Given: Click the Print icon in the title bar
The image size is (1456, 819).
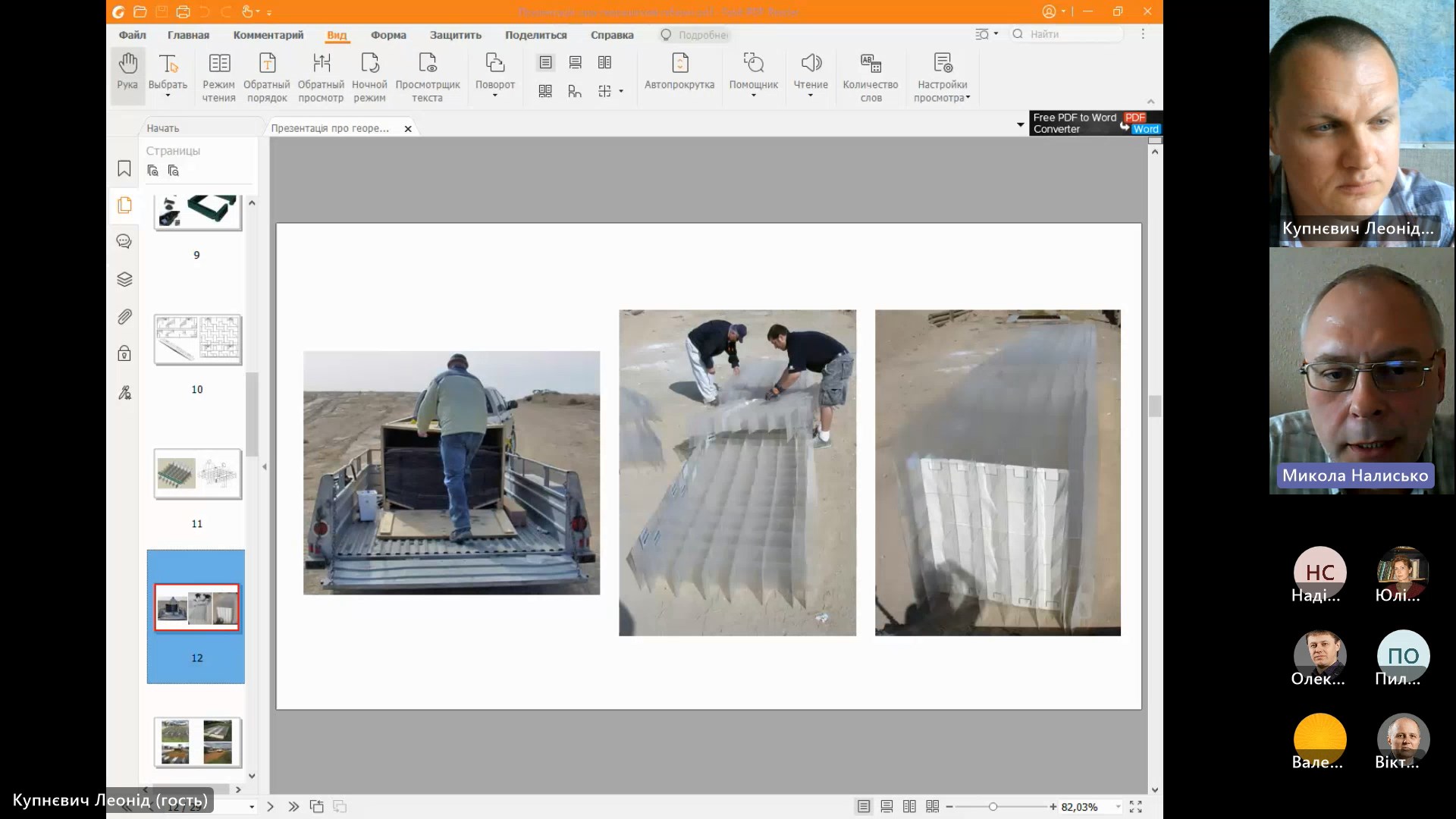Looking at the screenshot, I should [183, 11].
